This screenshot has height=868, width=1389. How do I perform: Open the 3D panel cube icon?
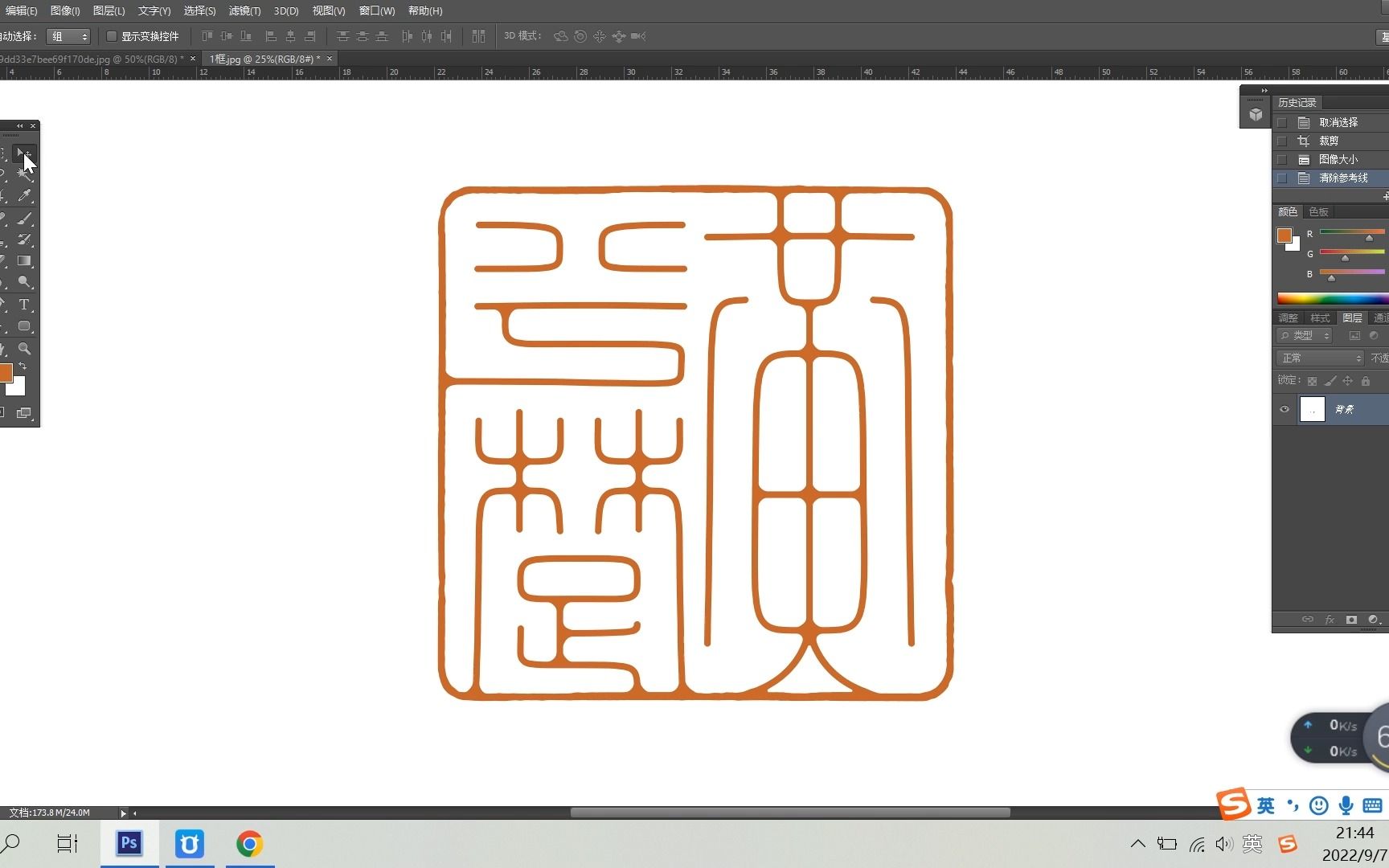(1256, 114)
